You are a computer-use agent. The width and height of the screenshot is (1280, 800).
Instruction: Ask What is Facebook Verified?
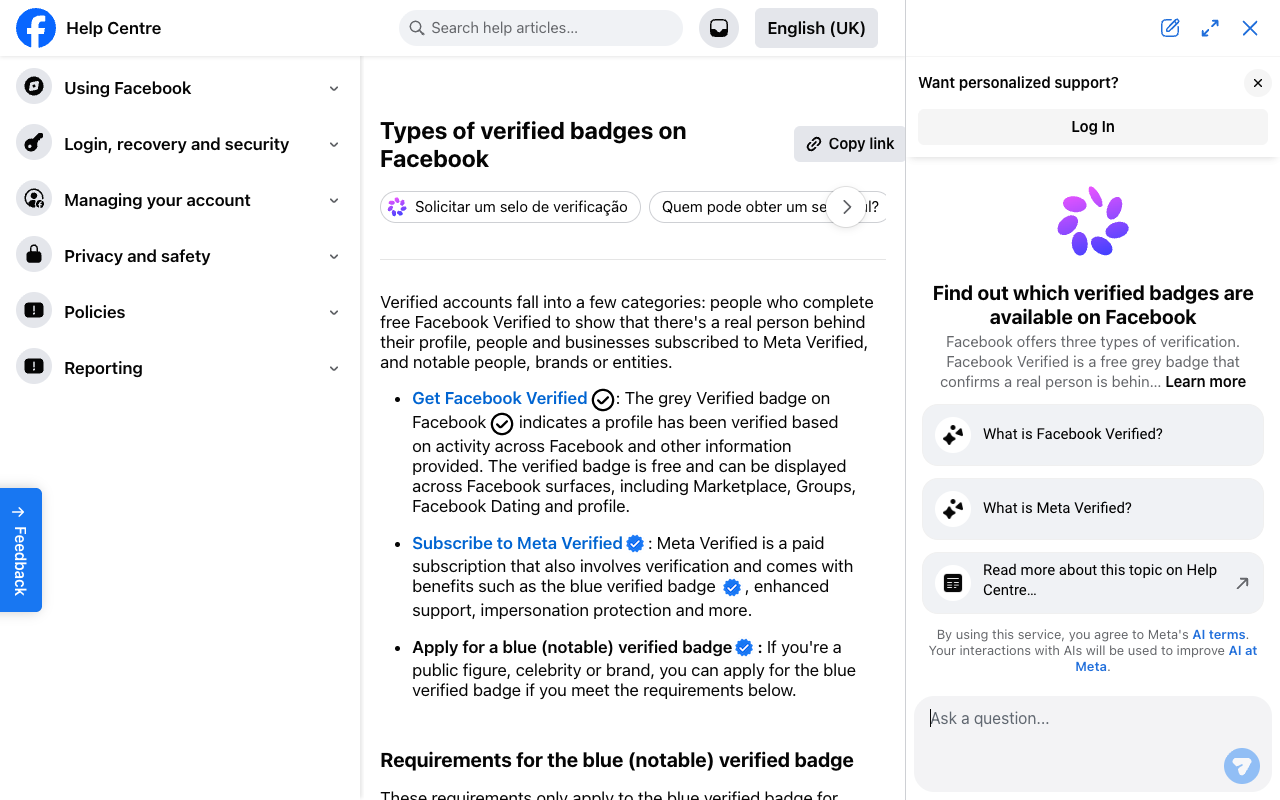click(1093, 435)
